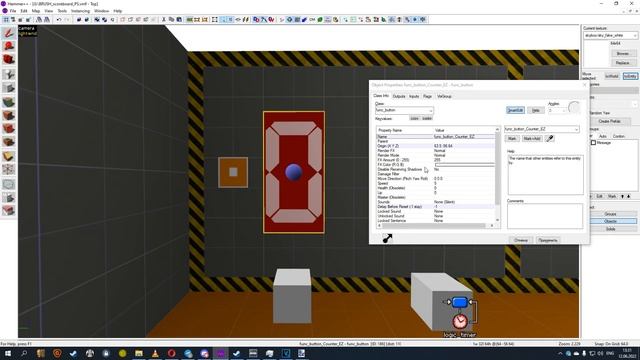
Task: Select the Sounds property row
Action: coord(436,202)
